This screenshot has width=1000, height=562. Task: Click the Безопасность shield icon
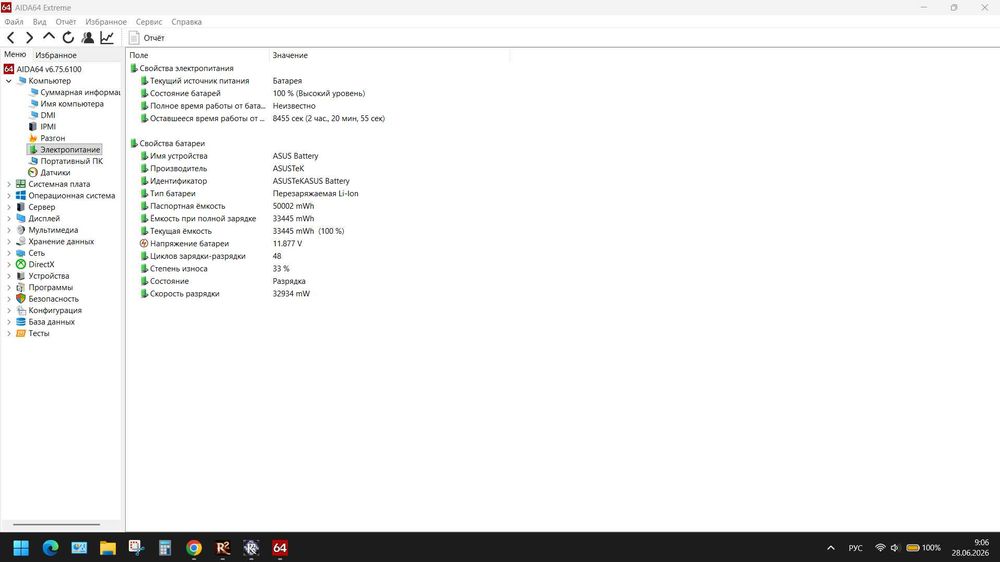[x=21, y=299]
